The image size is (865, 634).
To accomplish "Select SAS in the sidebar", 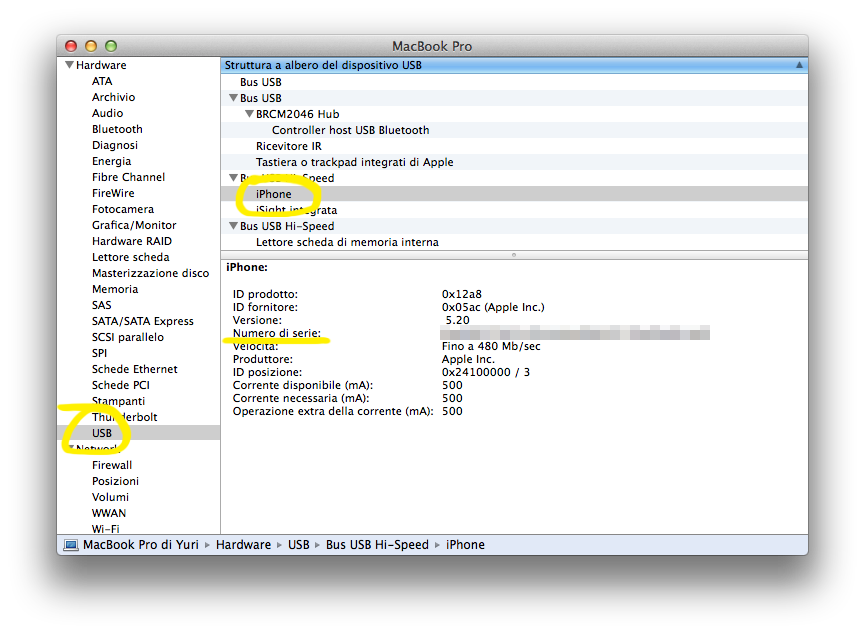I will [x=102, y=305].
